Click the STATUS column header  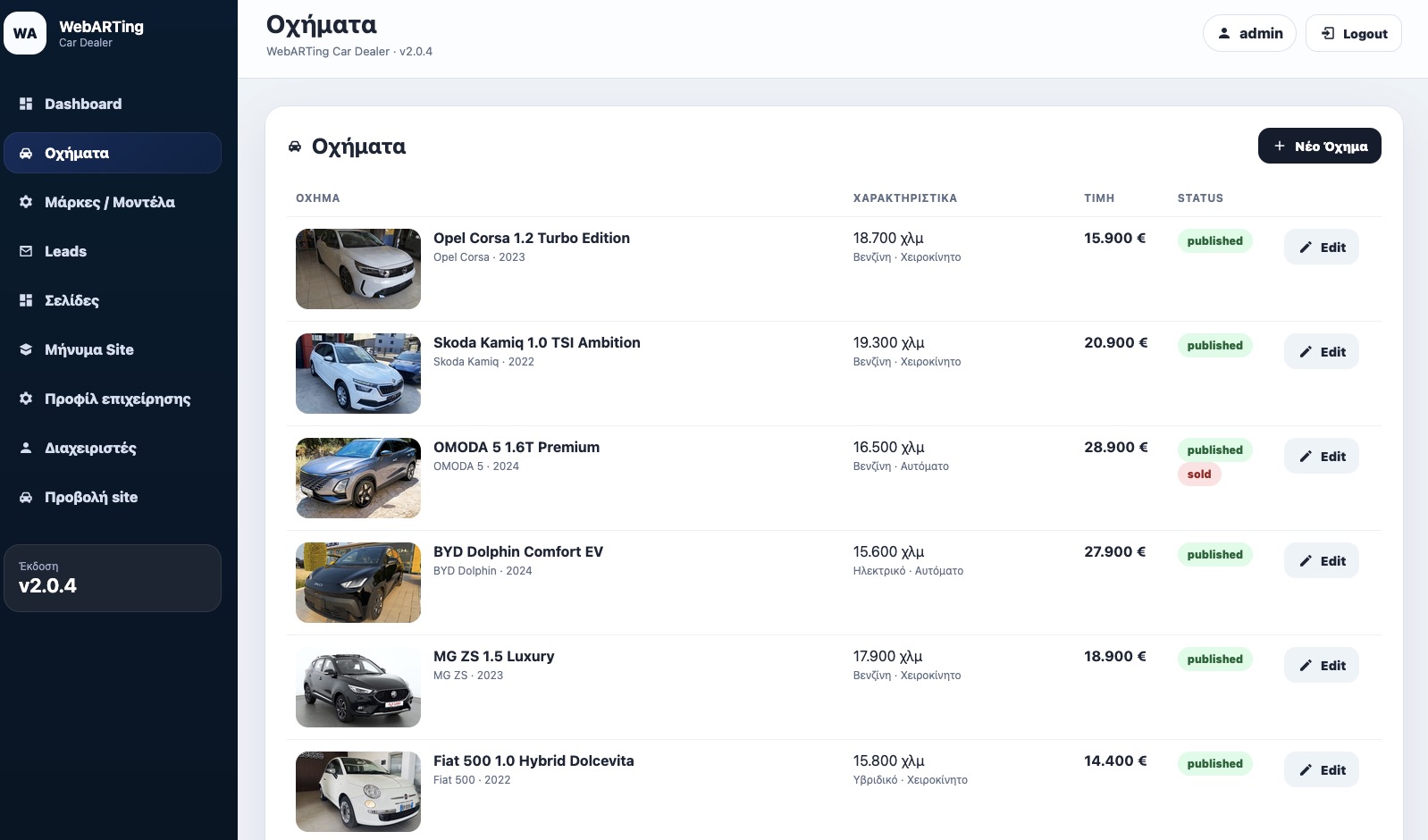click(x=1200, y=198)
